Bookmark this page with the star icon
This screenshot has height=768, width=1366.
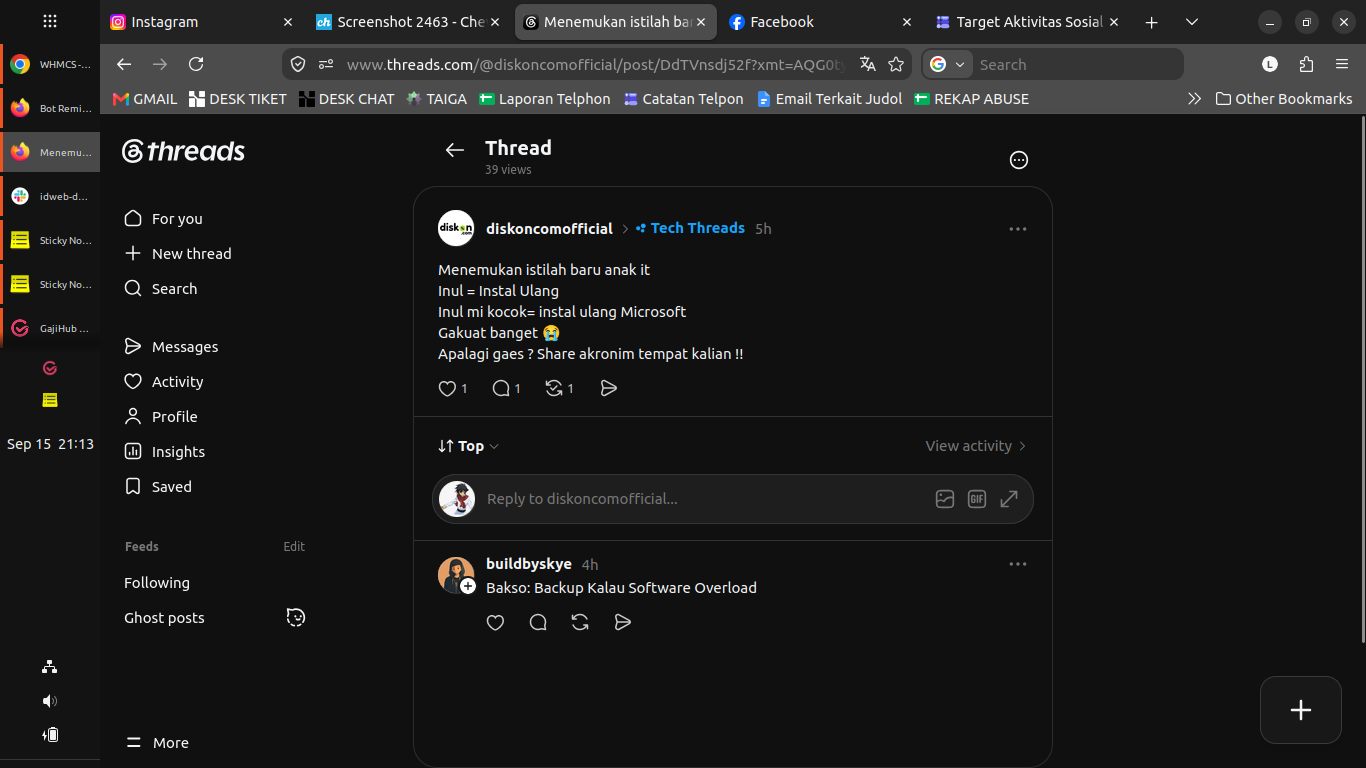click(896, 64)
